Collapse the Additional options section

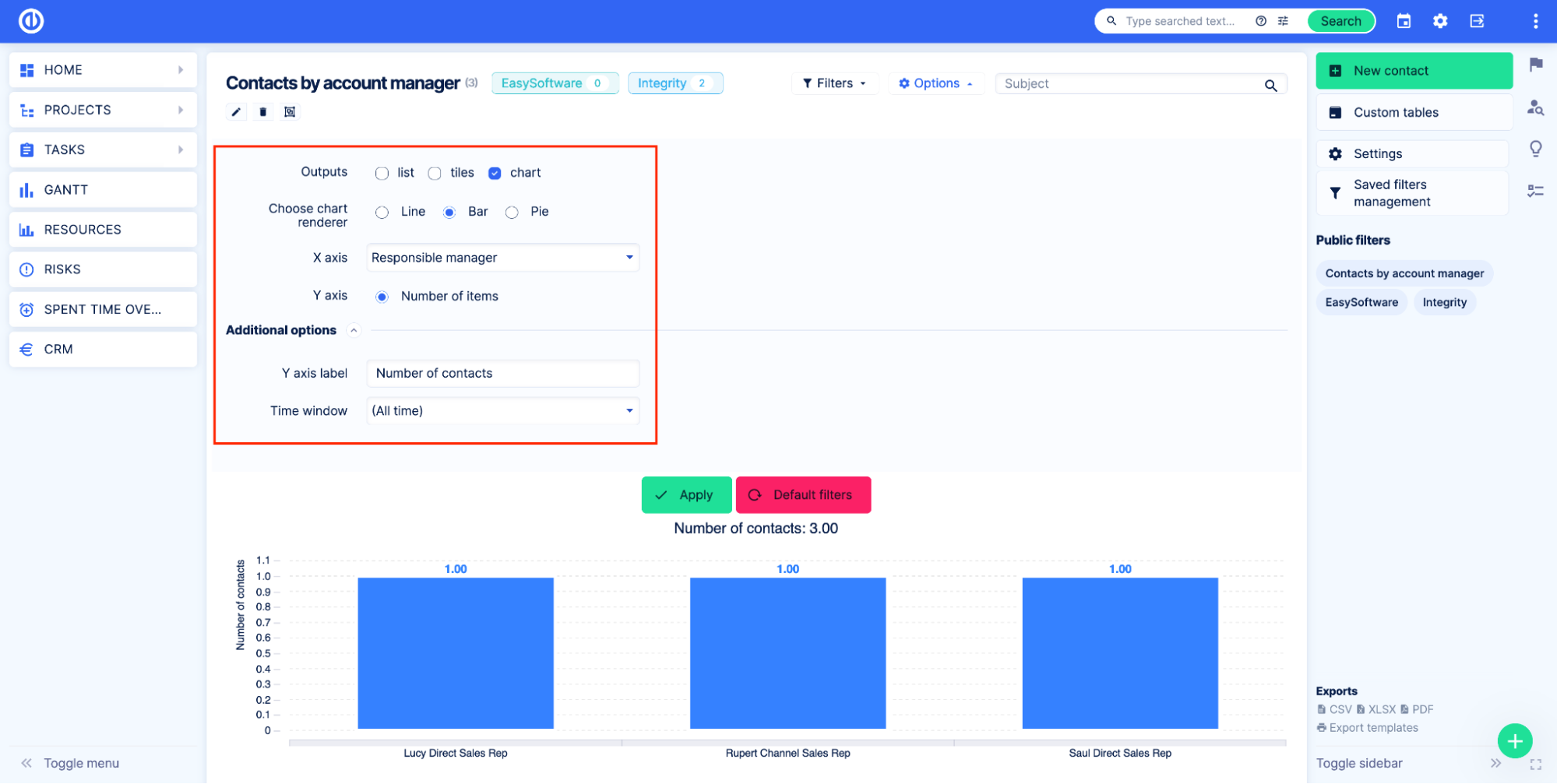(354, 330)
